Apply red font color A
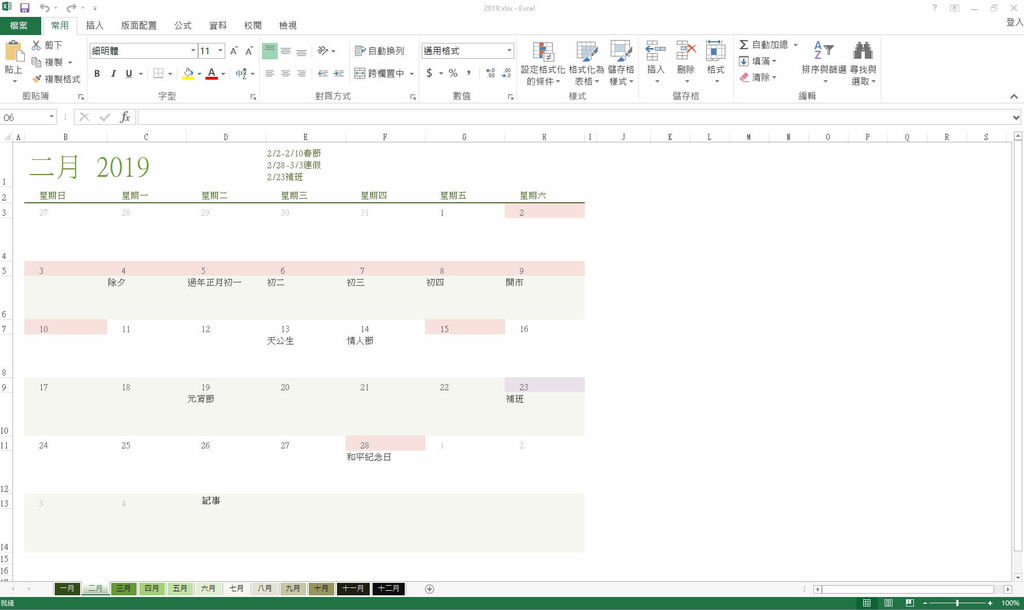 coord(212,73)
